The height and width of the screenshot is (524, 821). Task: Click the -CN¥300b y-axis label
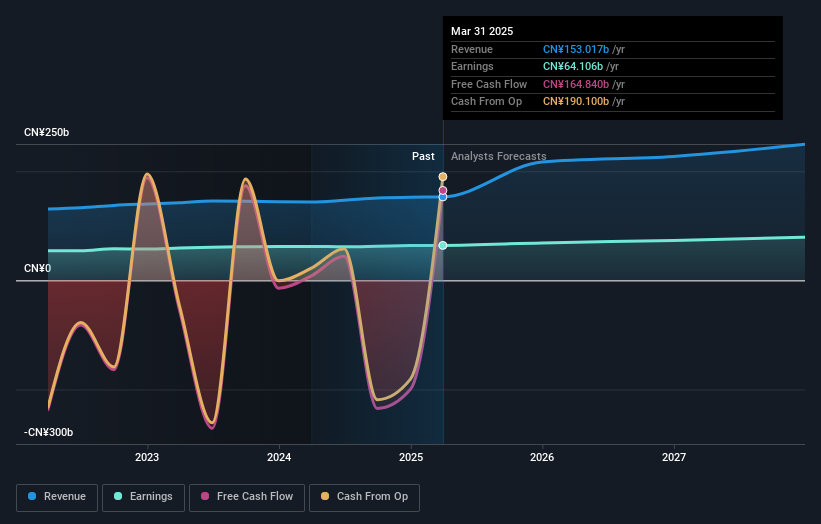[x=48, y=432]
